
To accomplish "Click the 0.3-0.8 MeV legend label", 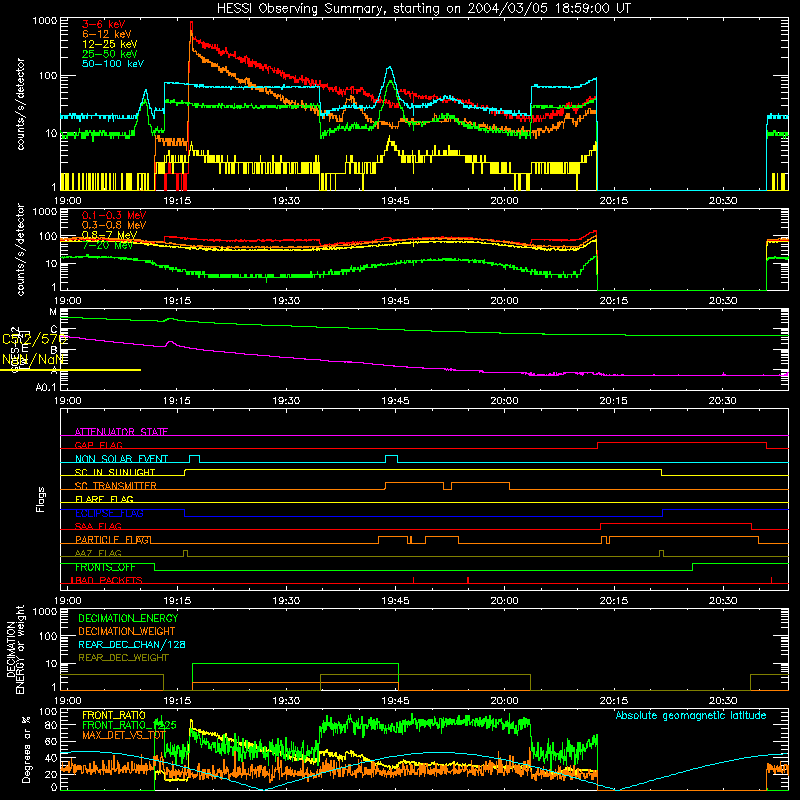I will (114, 225).
